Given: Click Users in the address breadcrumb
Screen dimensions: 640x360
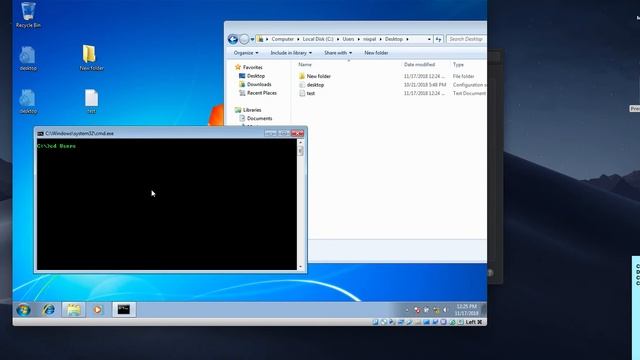Looking at the screenshot, I should [x=348, y=39].
